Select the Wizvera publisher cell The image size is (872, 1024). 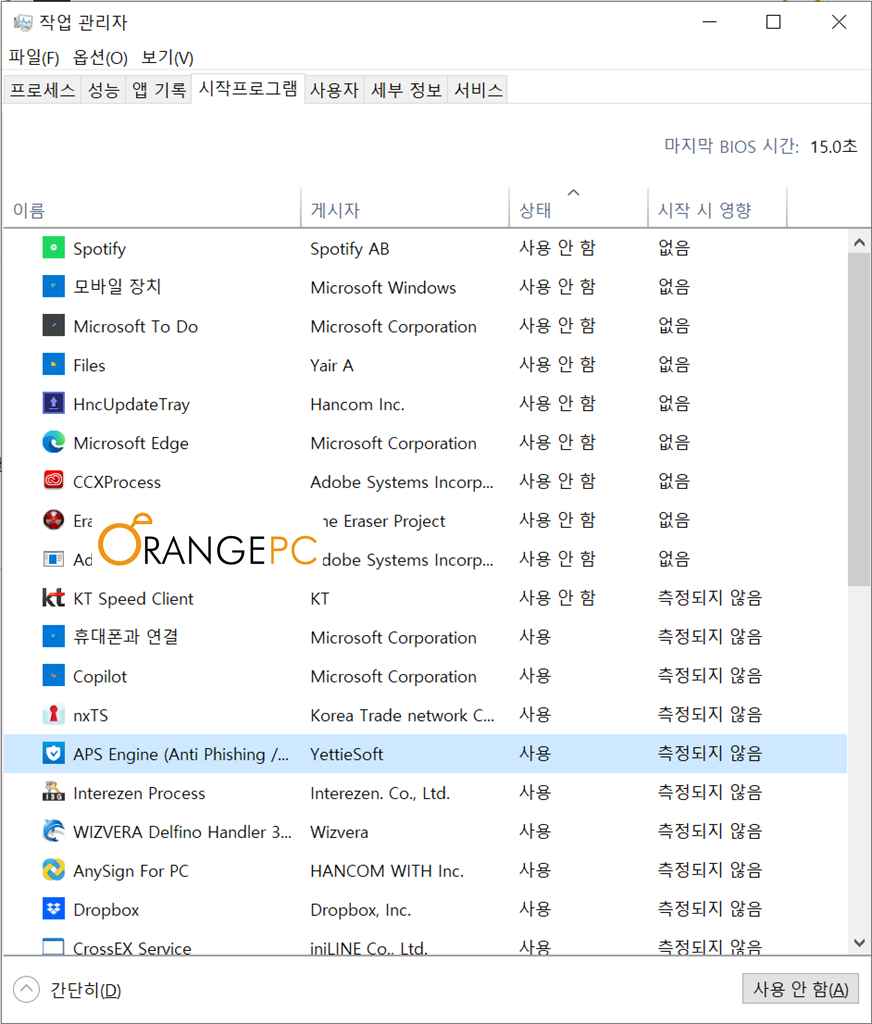[x=339, y=832]
